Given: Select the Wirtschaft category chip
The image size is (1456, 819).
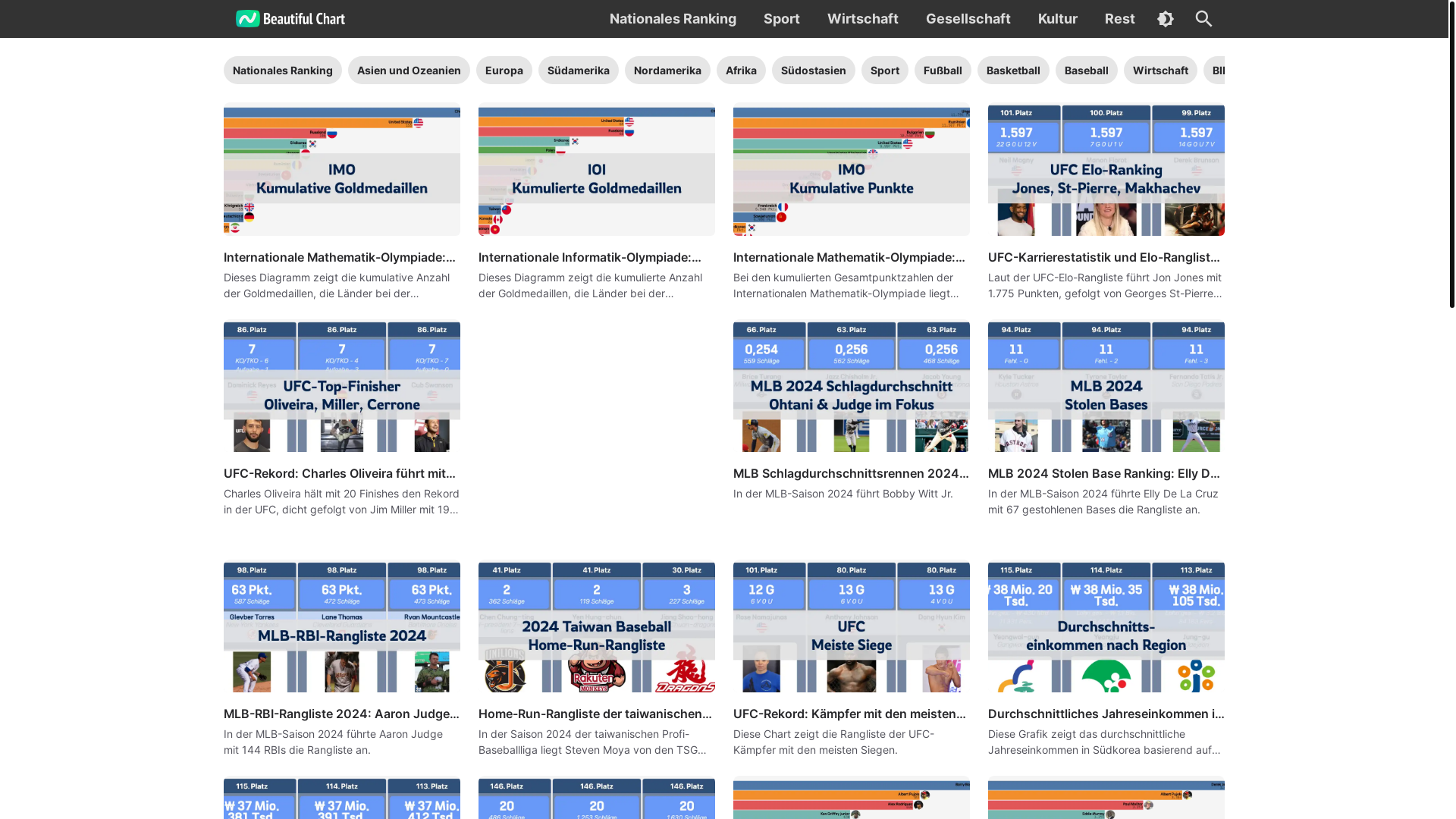Looking at the screenshot, I should [x=1160, y=71].
